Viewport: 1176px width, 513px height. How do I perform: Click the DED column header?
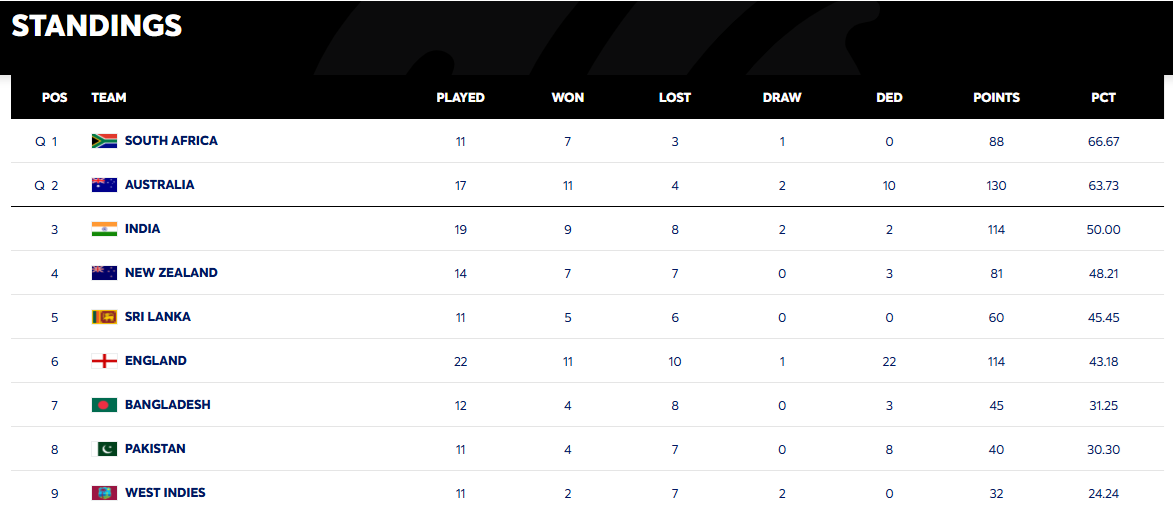point(889,98)
